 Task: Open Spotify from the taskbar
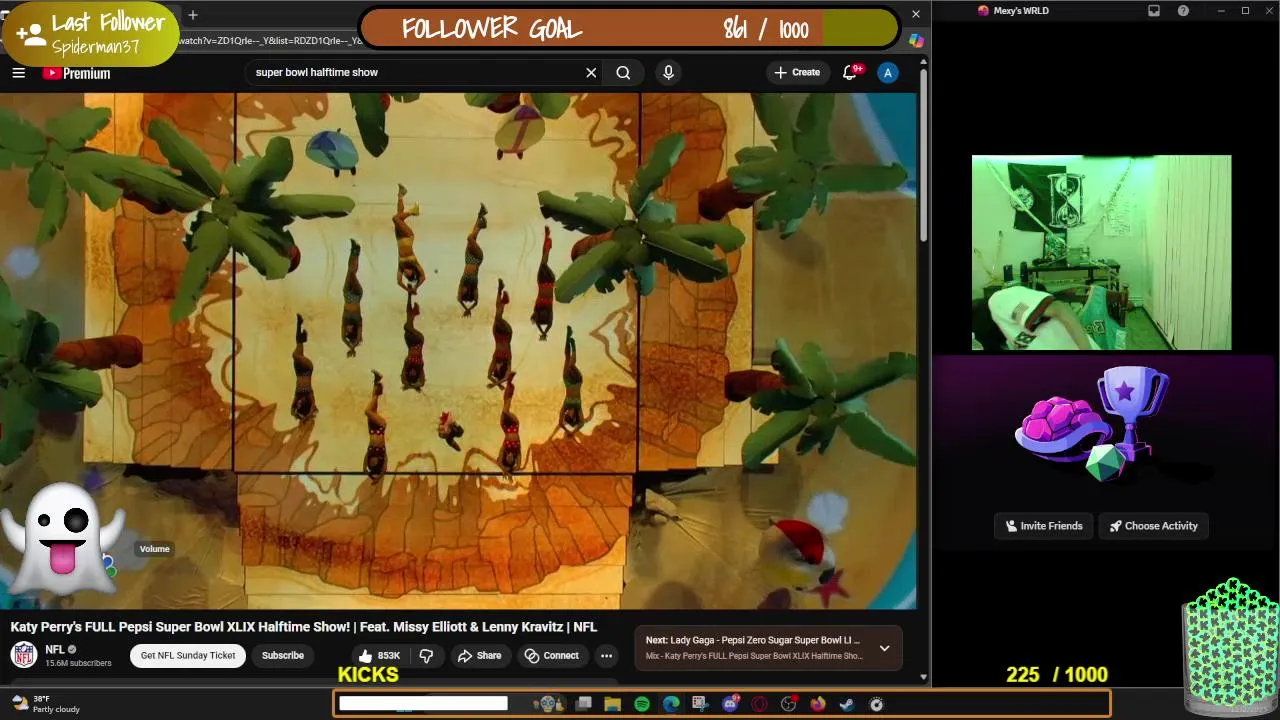coord(642,704)
